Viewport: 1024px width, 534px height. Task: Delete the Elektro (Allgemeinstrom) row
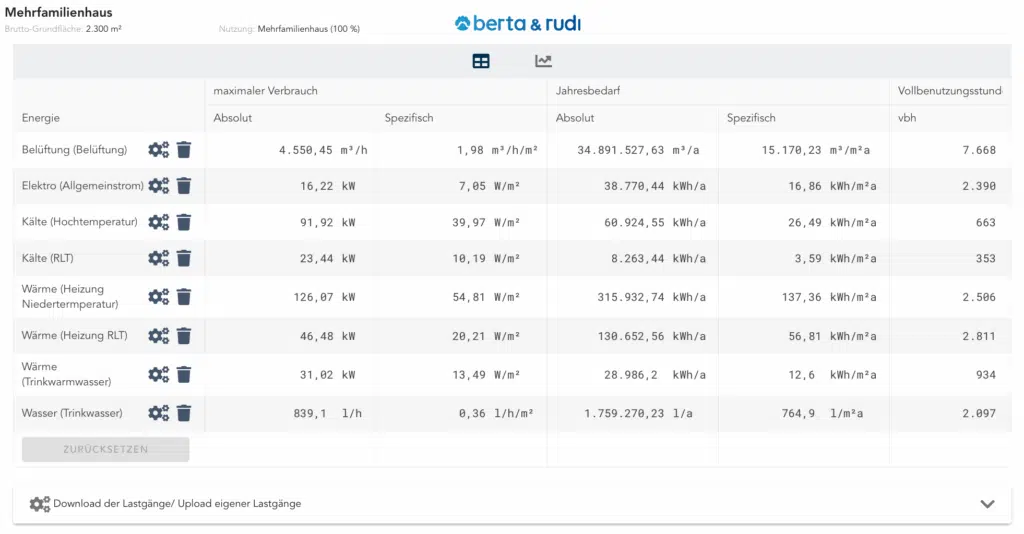click(x=184, y=185)
